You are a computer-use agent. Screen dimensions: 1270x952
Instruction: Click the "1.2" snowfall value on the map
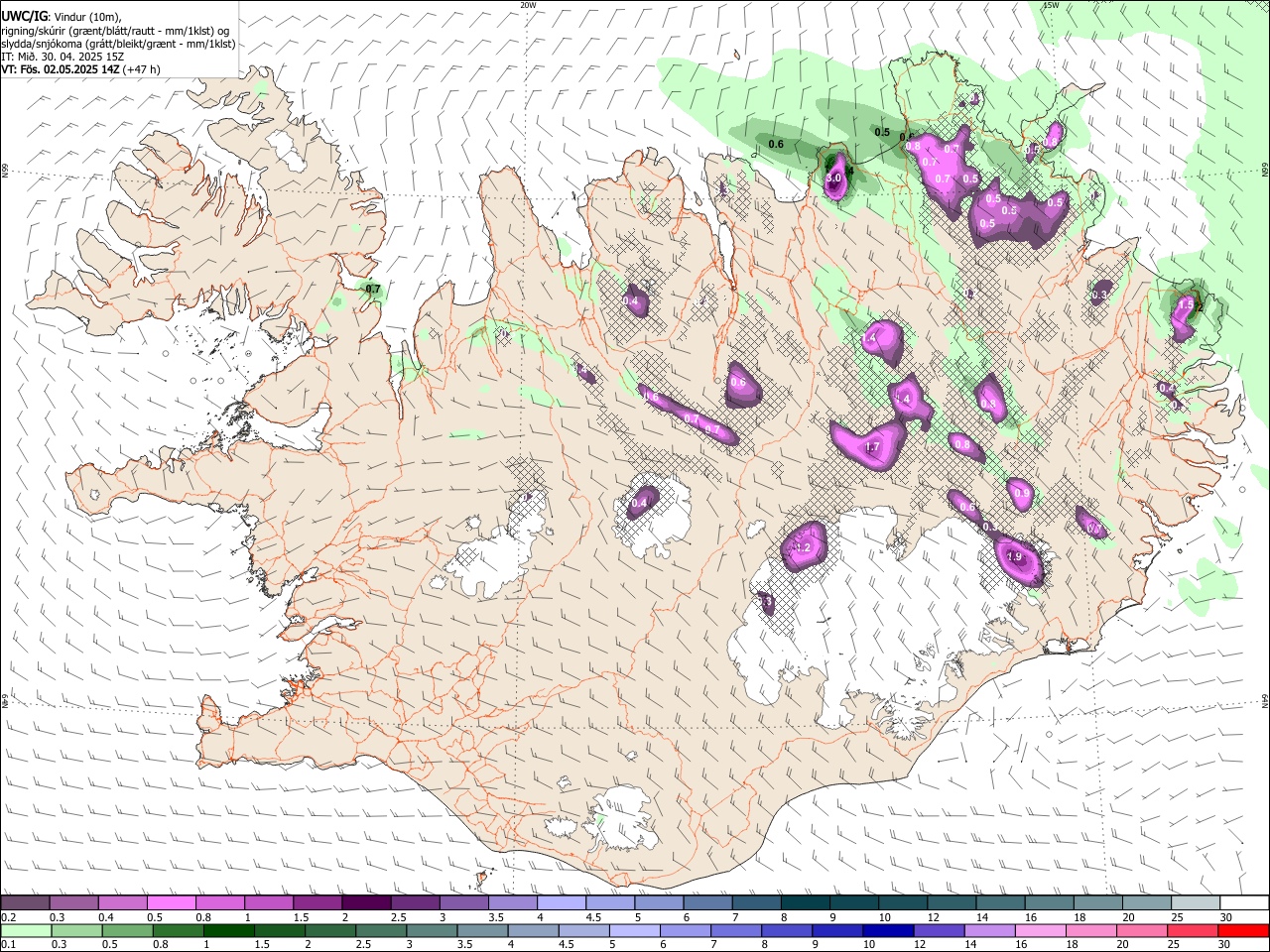tap(804, 547)
